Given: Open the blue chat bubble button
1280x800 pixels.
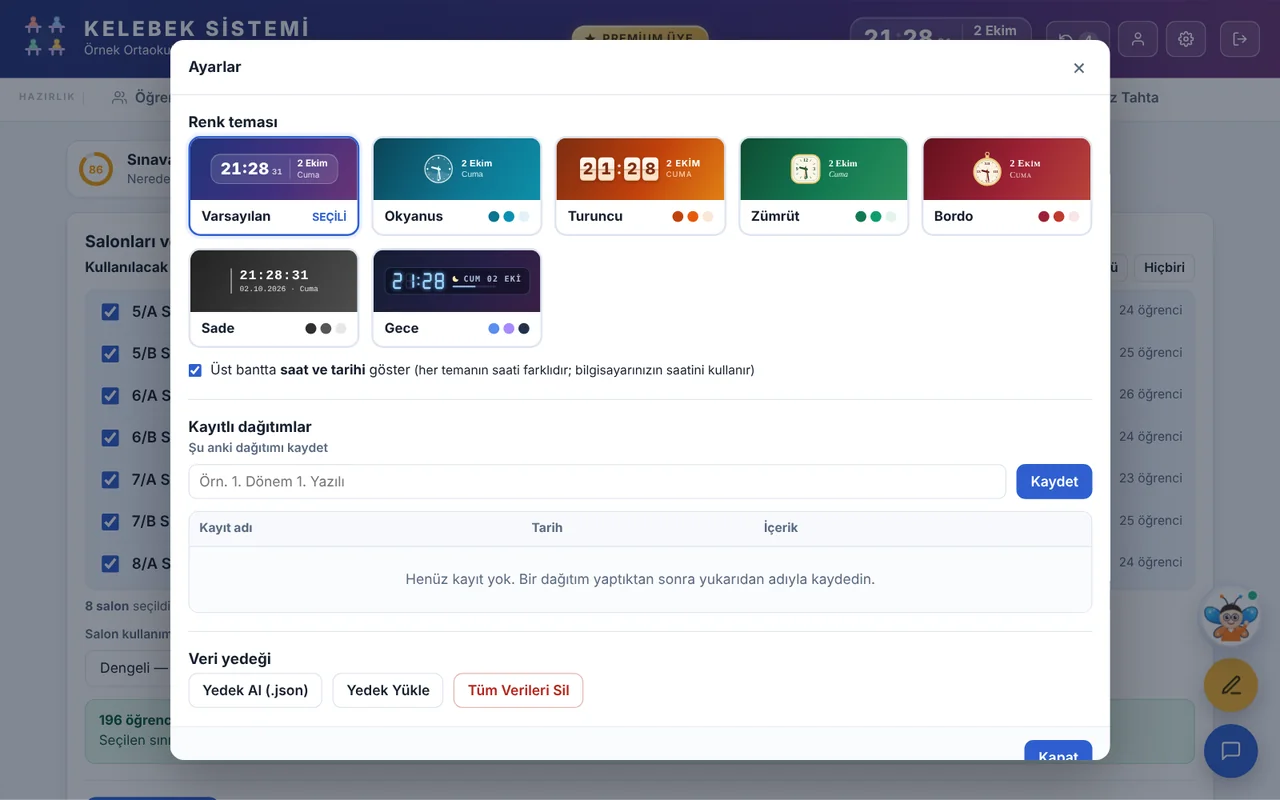Looking at the screenshot, I should click(1231, 751).
